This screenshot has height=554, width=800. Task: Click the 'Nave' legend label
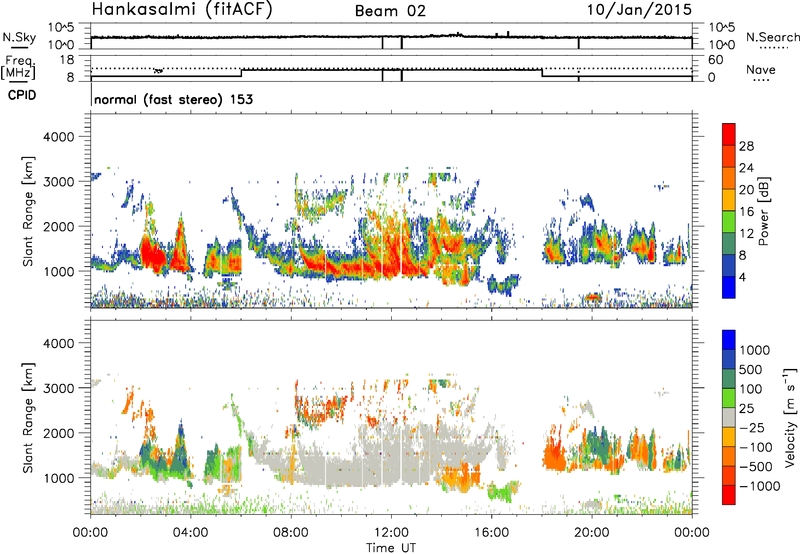click(761, 69)
